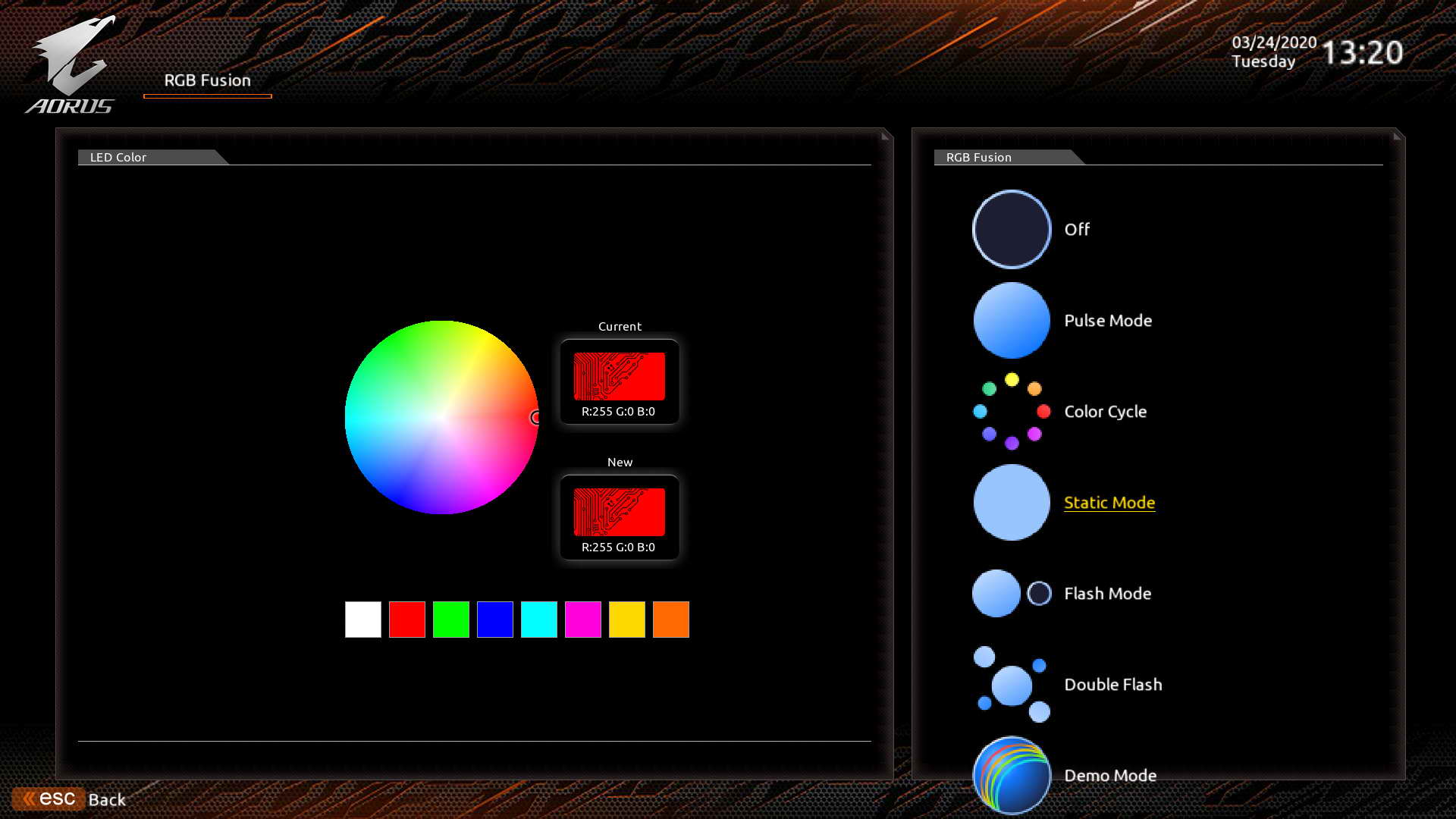Click the AORUS eagle logo

[x=72, y=64]
